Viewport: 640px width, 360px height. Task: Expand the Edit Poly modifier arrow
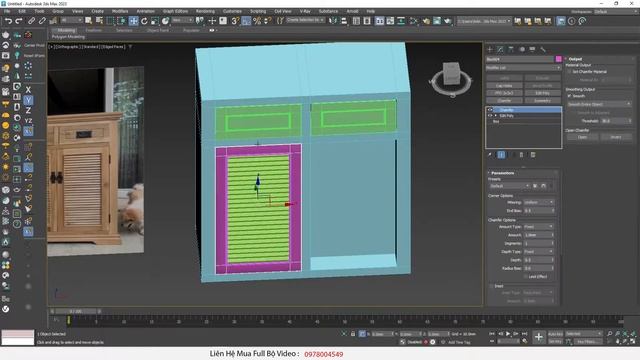click(496, 116)
